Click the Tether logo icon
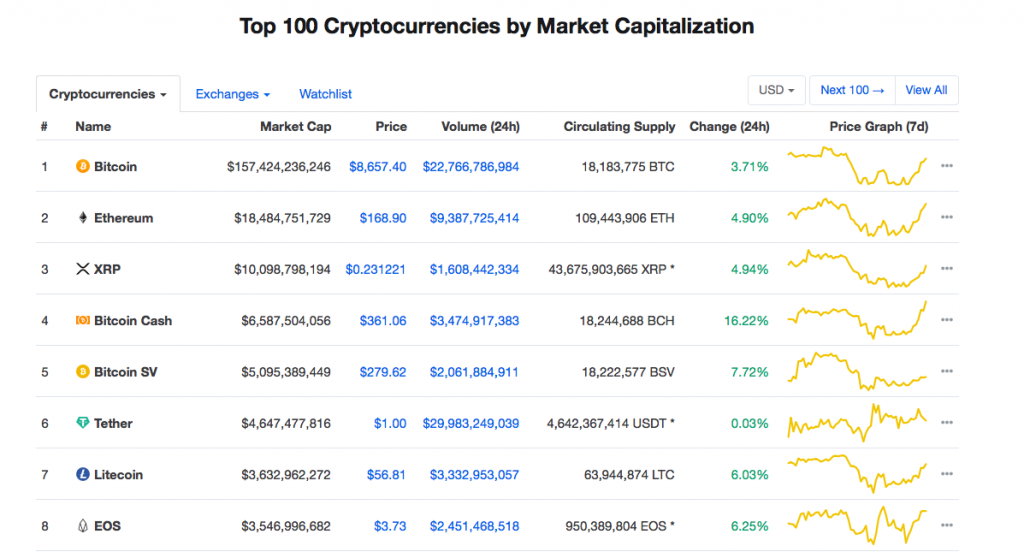This screenshot has height=552, width=1024. 82,423
